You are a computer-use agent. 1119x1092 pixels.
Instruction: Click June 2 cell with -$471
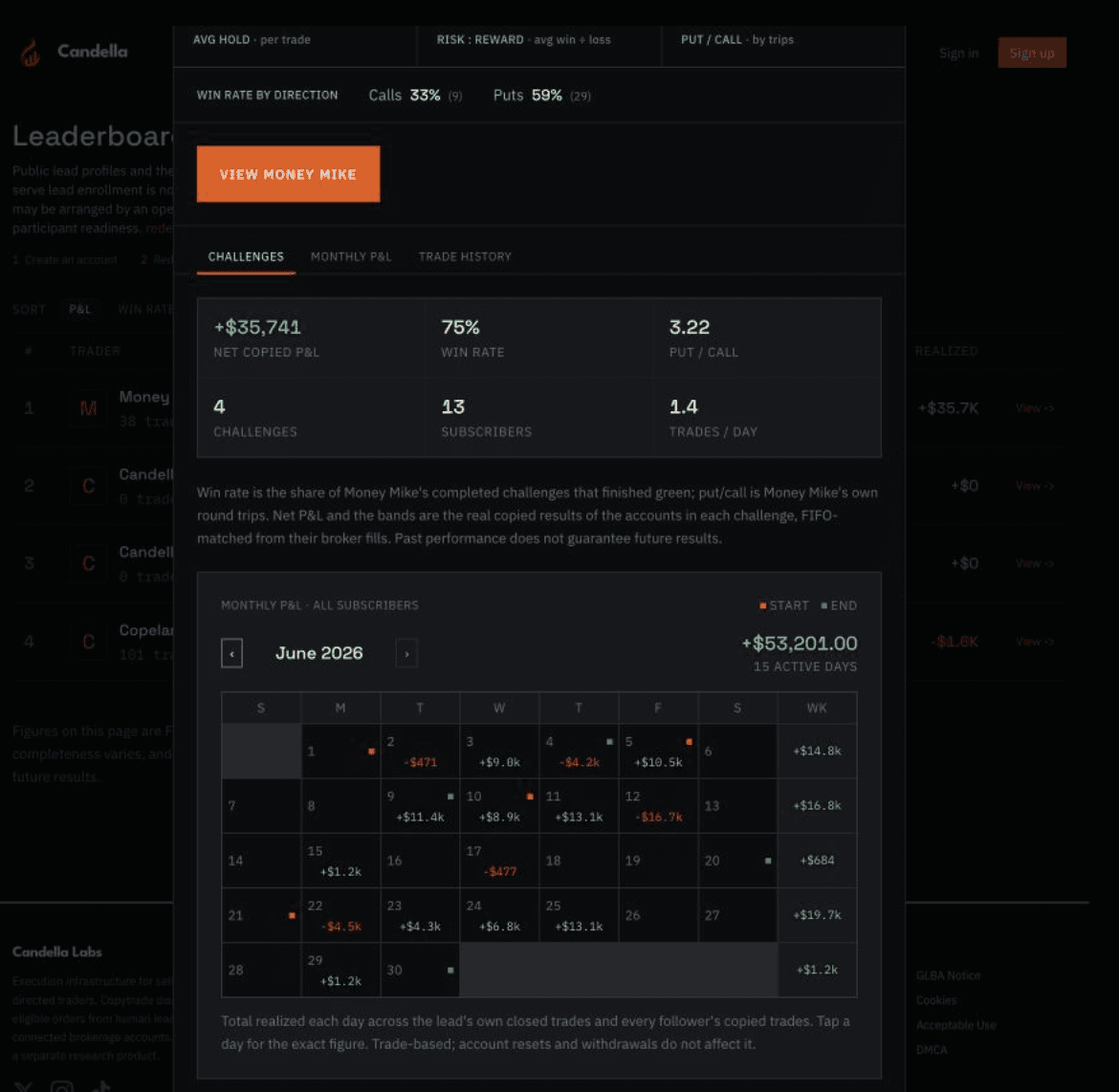point(420,752)
